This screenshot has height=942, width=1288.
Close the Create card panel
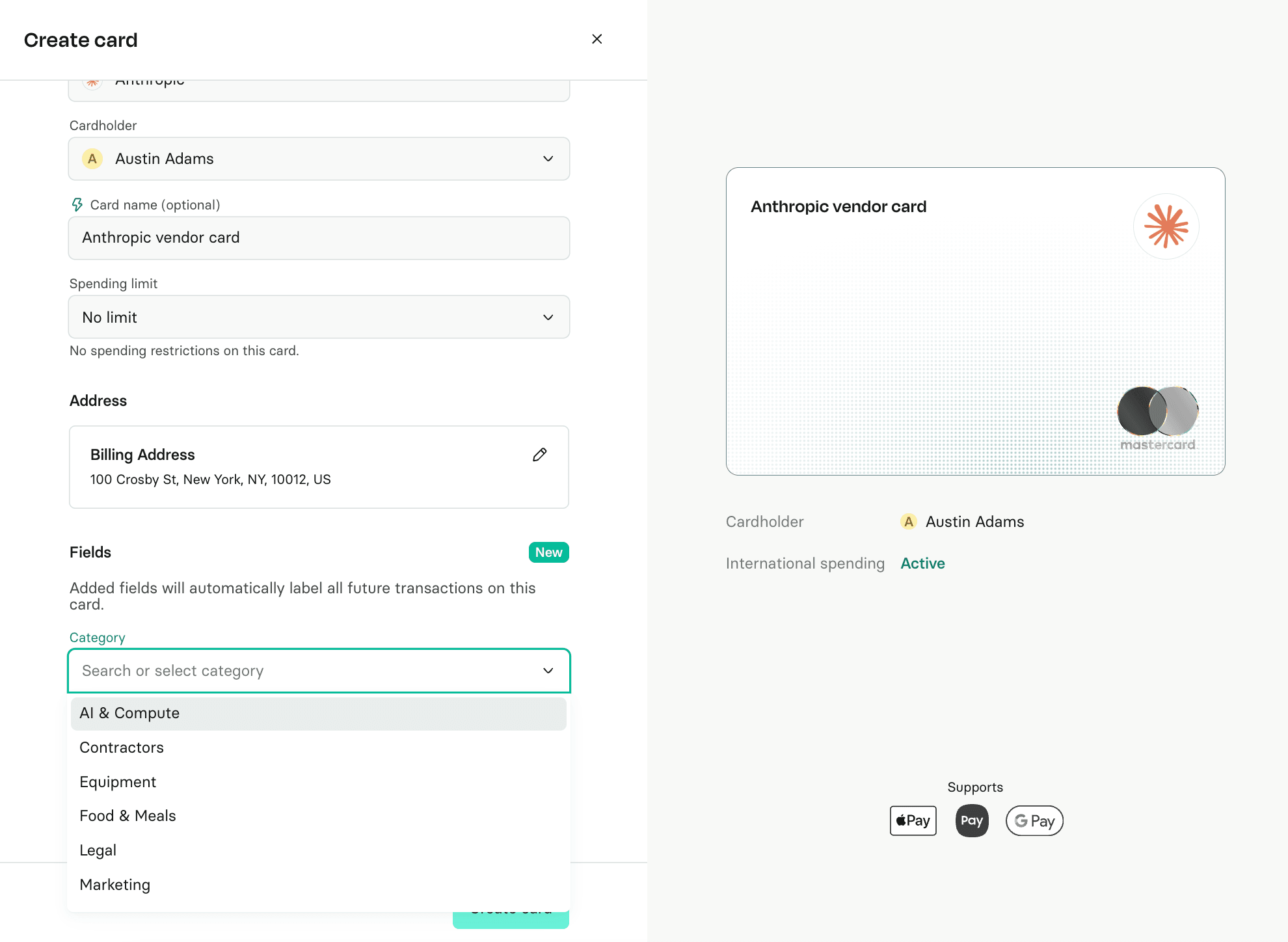click(x=597, y=39)
